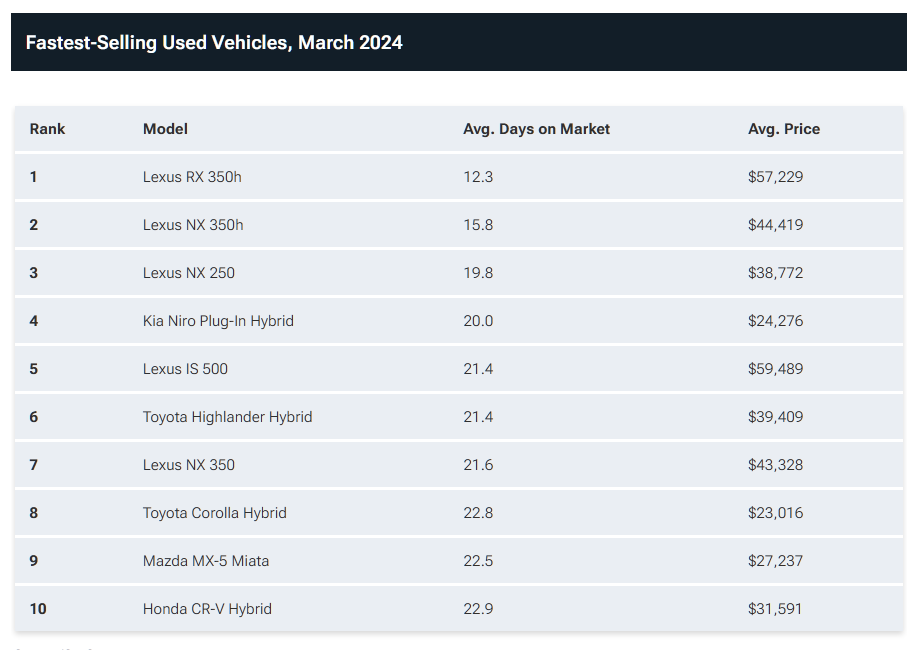Select the 22.9 days value for Honda CR-V

(x=478, y=609)
